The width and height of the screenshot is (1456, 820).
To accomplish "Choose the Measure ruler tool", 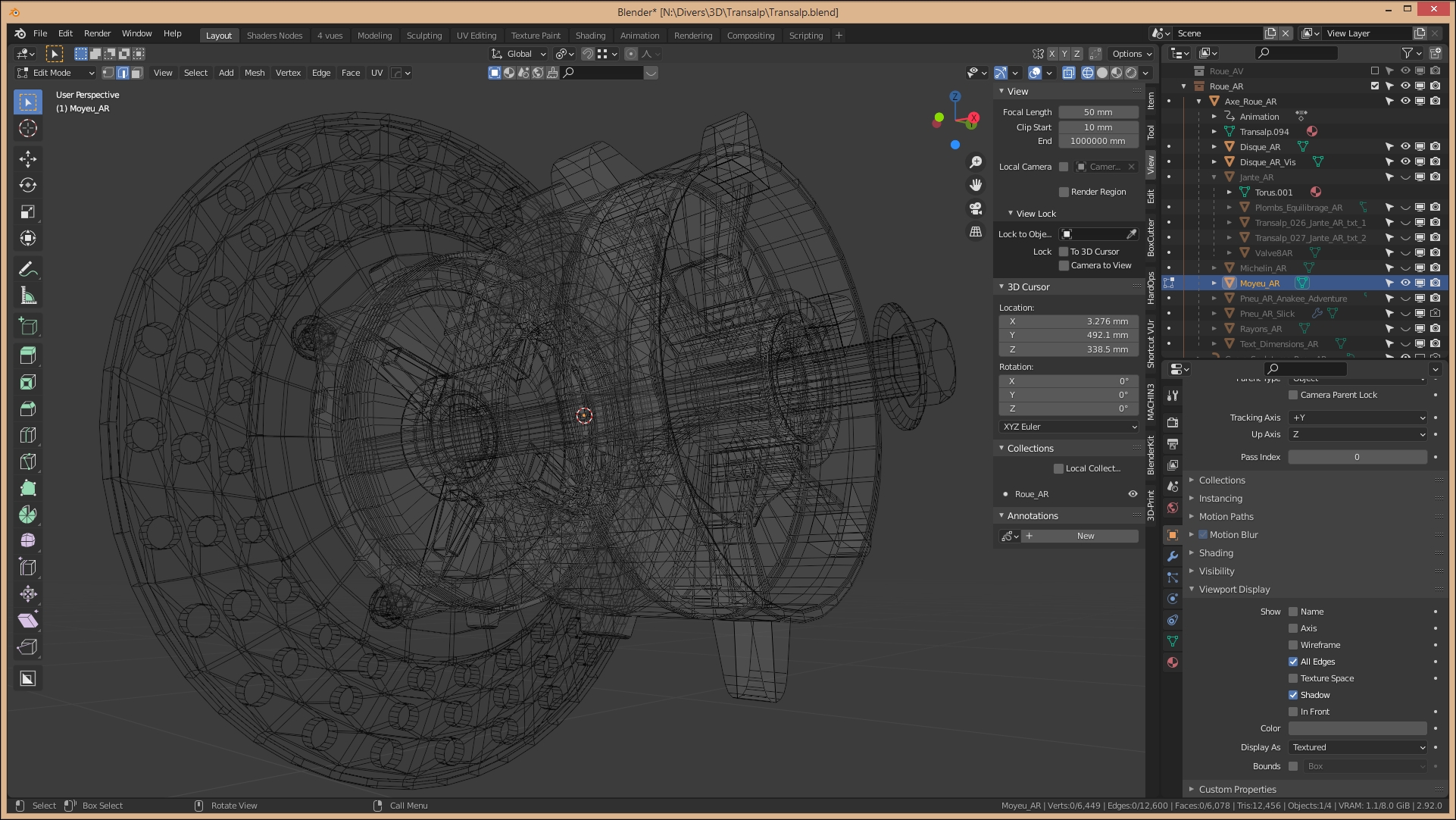I will [x=28, y=296].
